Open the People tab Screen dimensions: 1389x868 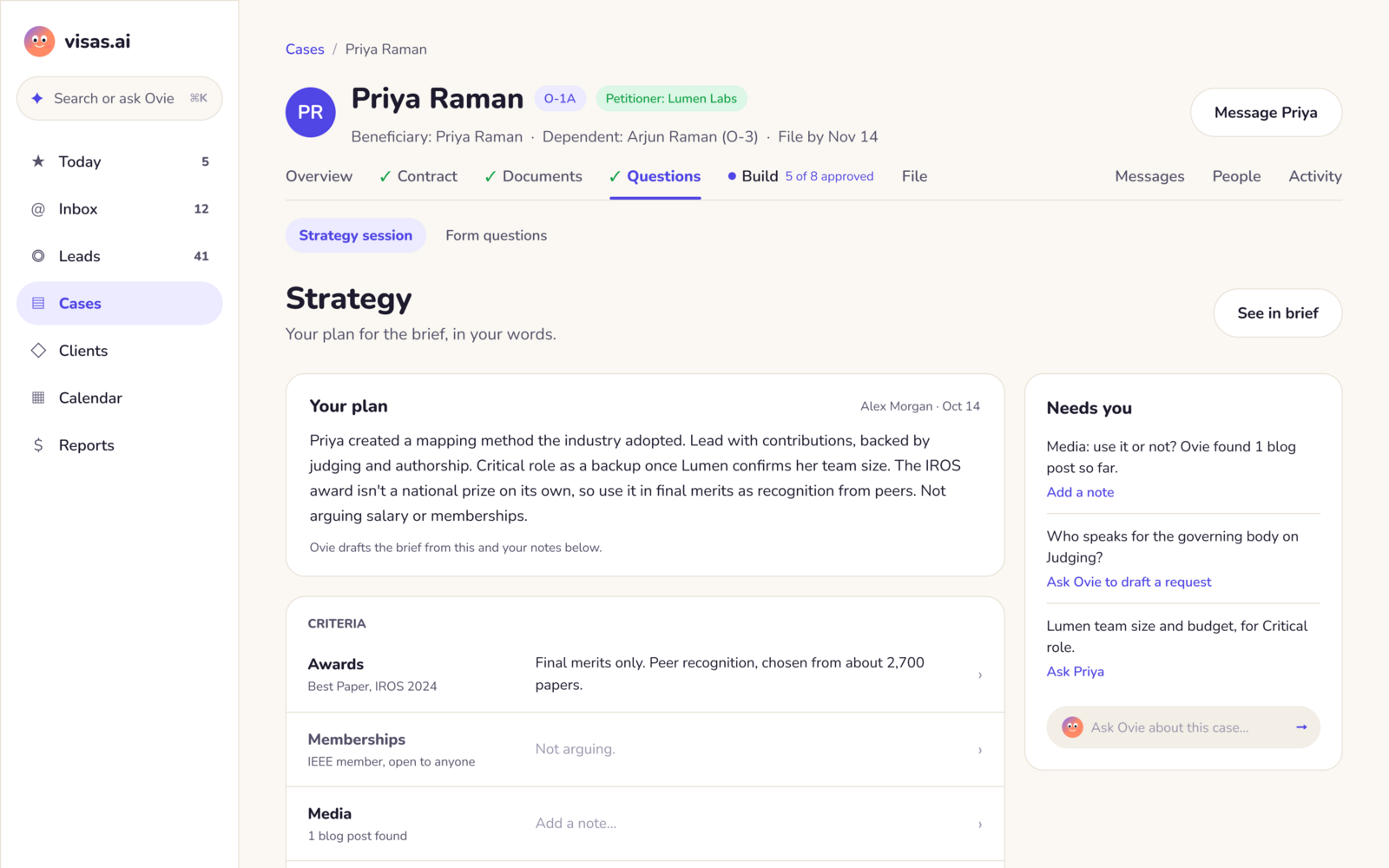1236,176
